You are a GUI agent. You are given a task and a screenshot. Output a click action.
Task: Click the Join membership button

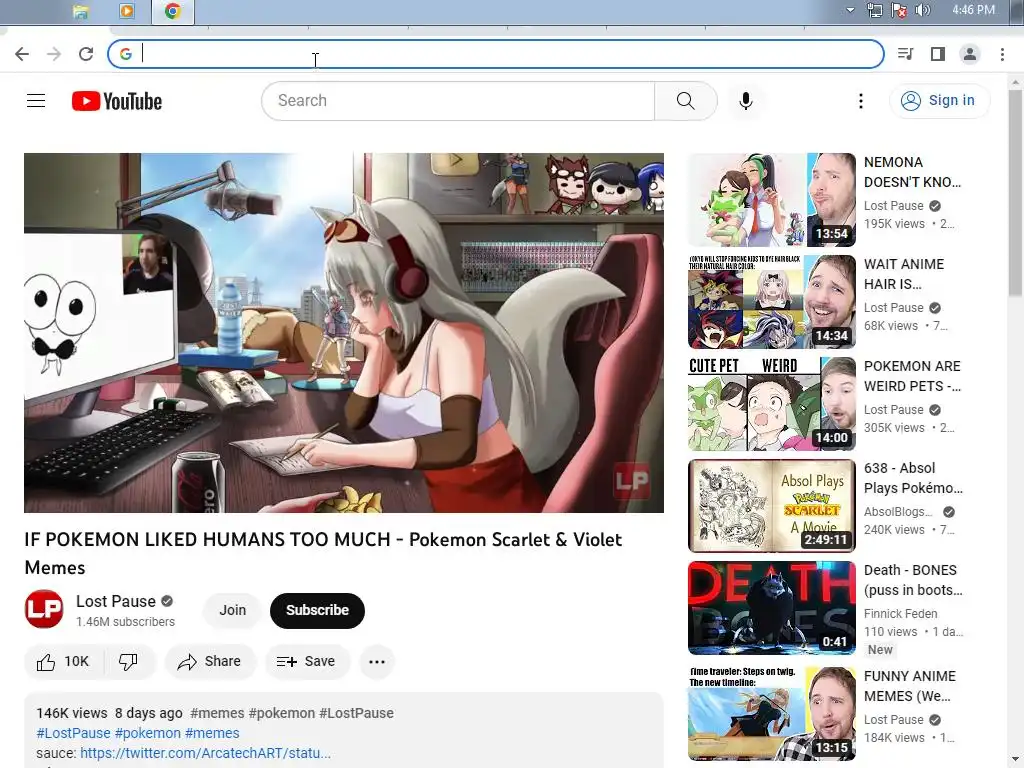point(232,610)
